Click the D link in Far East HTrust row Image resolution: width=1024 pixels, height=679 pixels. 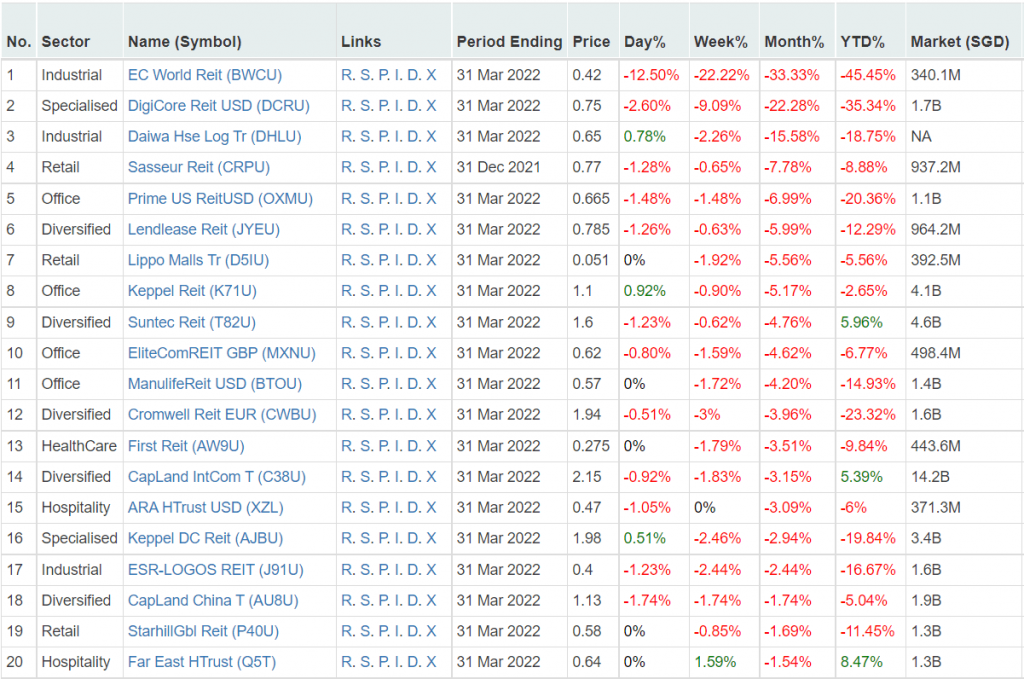pyautogui.click(x=414, y=661)
